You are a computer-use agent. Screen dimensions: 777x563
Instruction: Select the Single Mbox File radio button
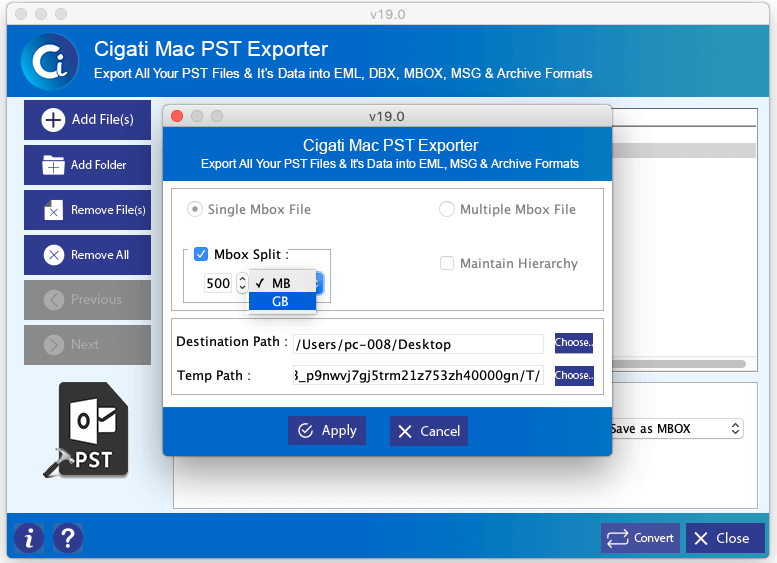(194, 209)
